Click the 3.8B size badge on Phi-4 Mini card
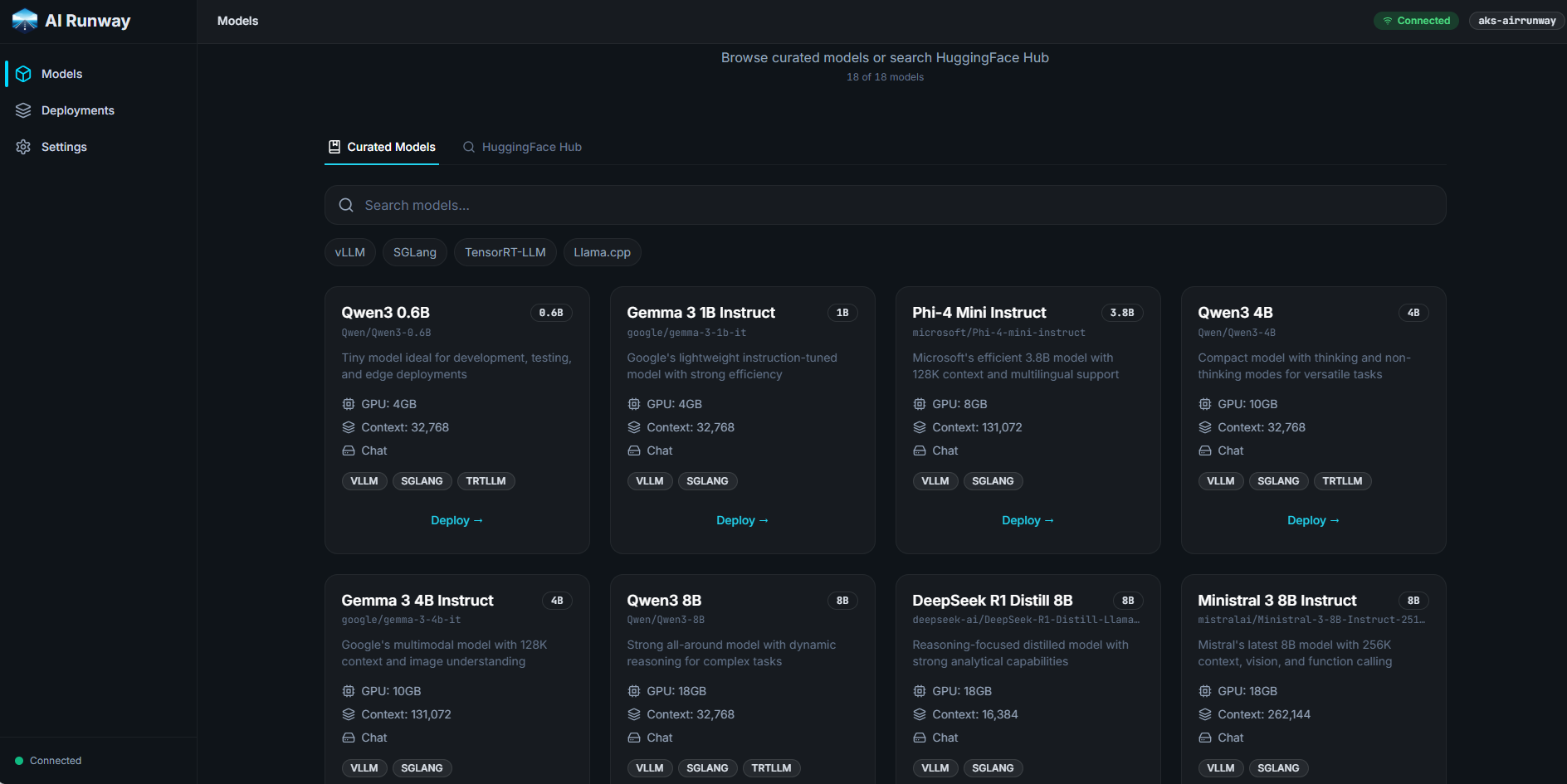Screen dimensions: 1567x784 [1122, 313]
